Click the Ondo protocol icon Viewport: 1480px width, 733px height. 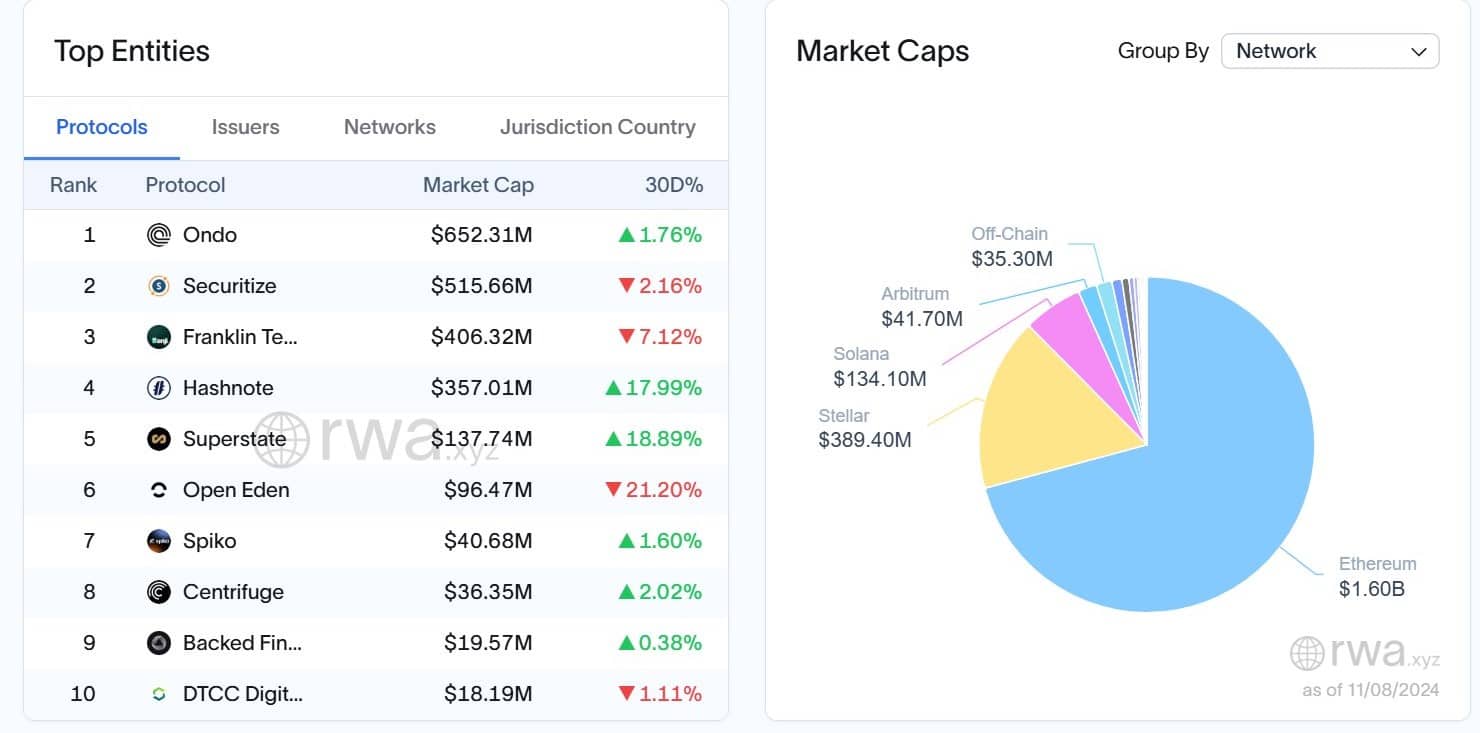pos(157,235)
